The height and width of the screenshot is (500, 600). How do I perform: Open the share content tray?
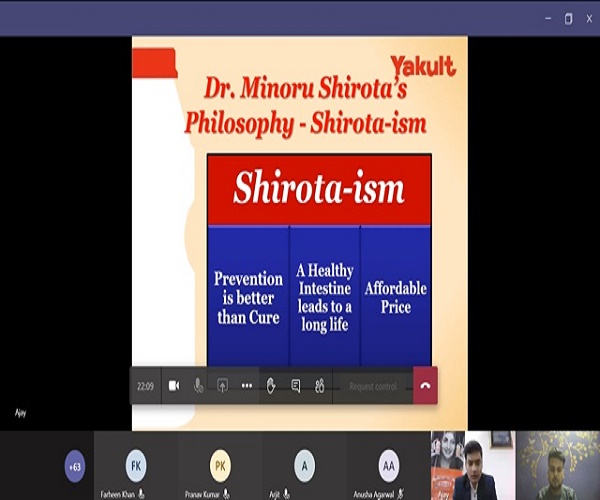point(222,386)
